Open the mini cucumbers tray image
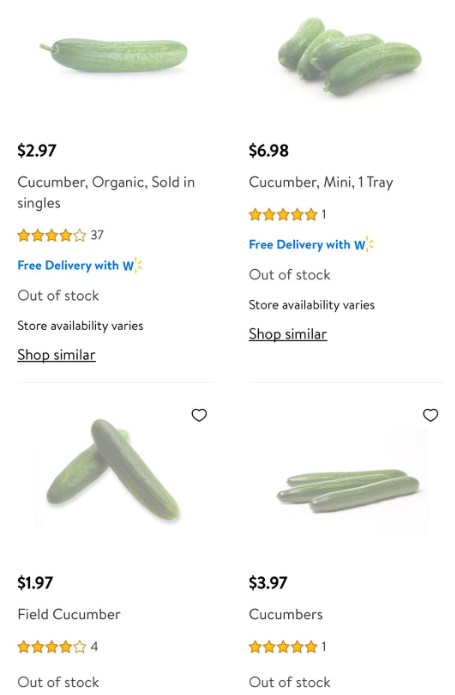 (349, 55)
